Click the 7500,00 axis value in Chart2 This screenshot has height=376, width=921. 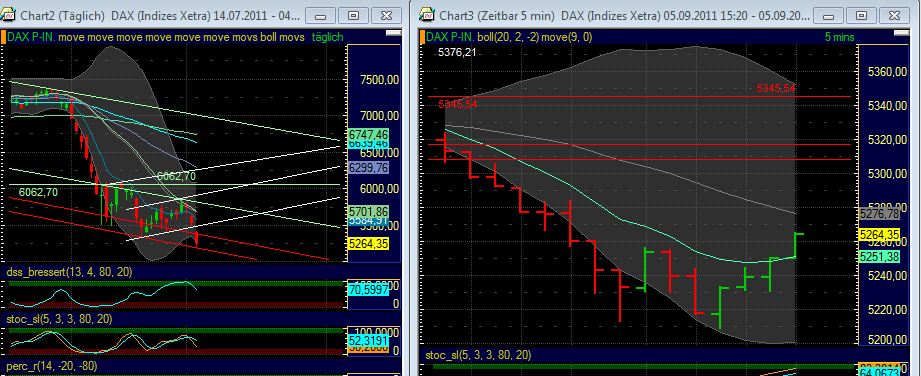pyautogui.click(x=379, y=80)
